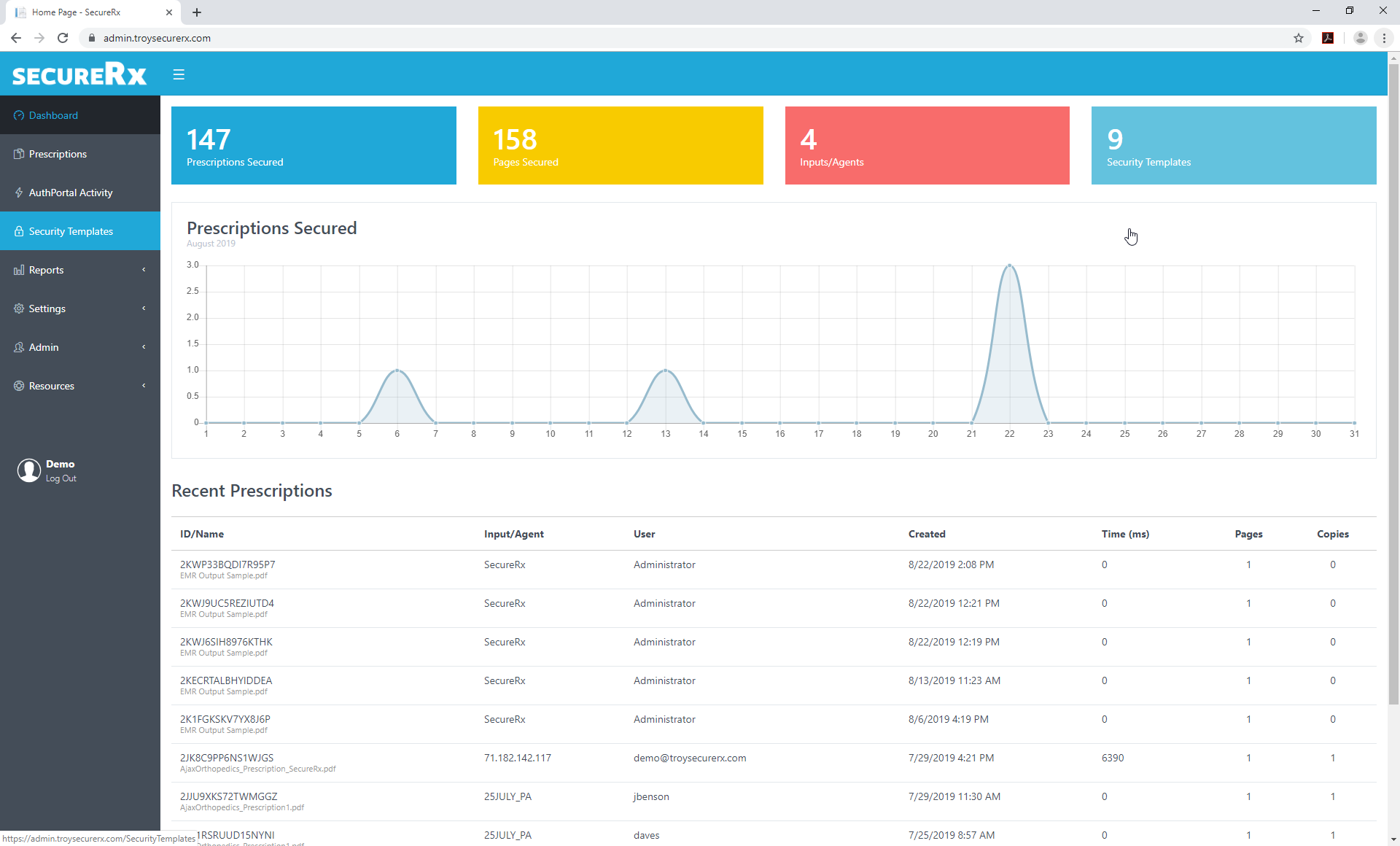Expand the Admin submenu
The height and width of the screenshot is (846, 1400).
[80, 347]
